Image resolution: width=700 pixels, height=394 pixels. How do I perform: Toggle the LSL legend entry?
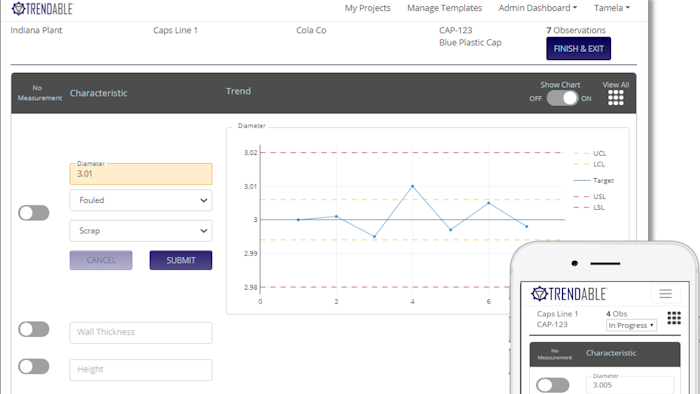point(589,207)
